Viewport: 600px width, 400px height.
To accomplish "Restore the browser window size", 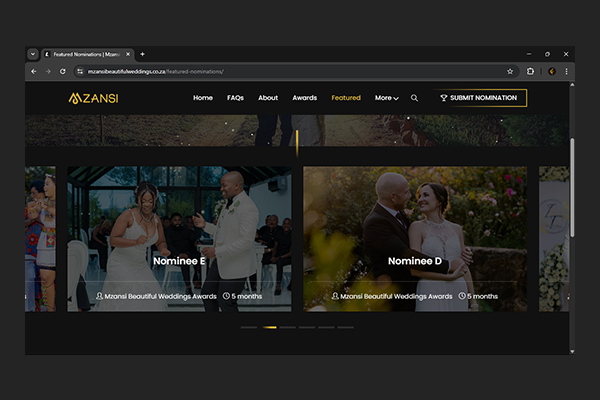I will coord(547,54).
